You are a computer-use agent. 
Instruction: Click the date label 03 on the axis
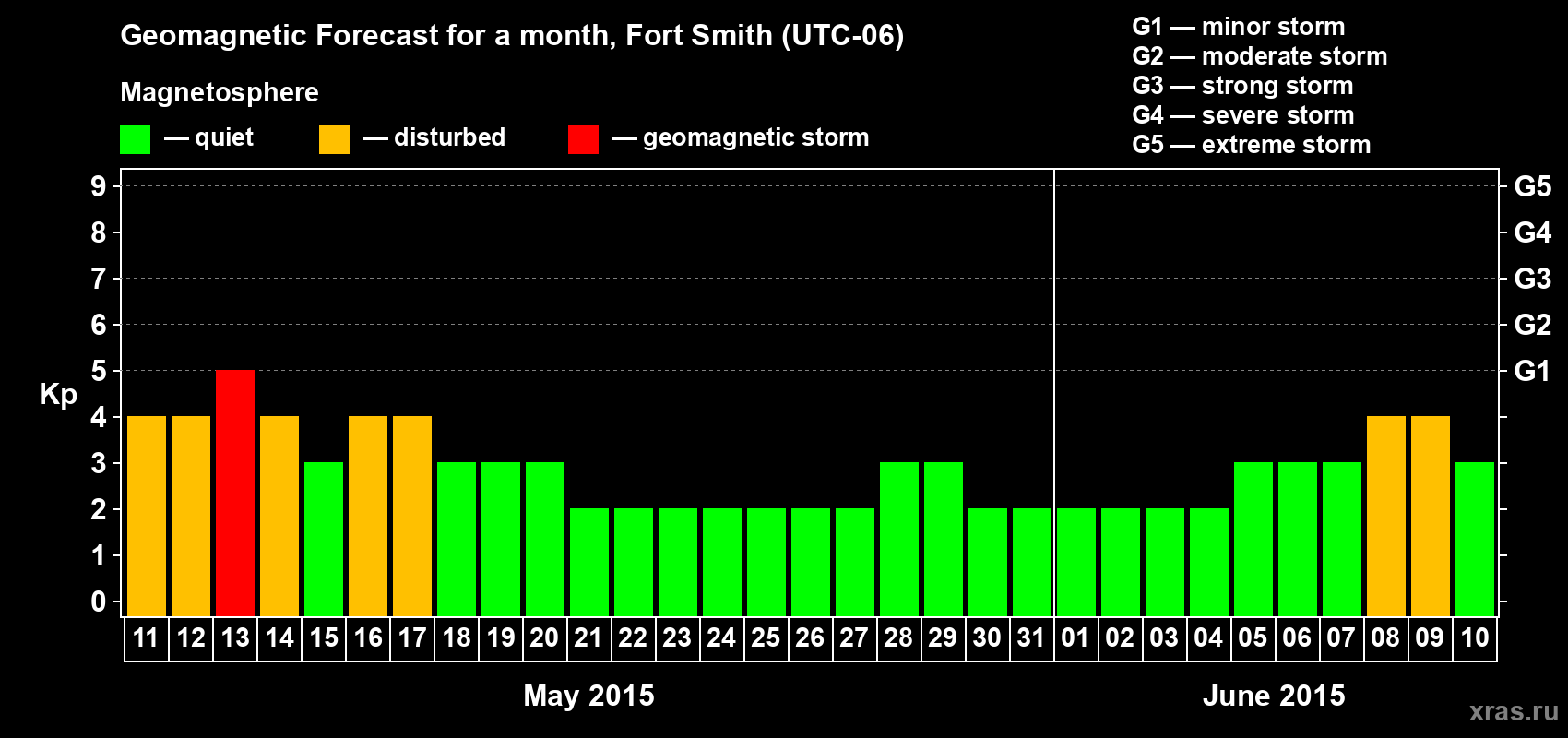[x=1165, y=637]
